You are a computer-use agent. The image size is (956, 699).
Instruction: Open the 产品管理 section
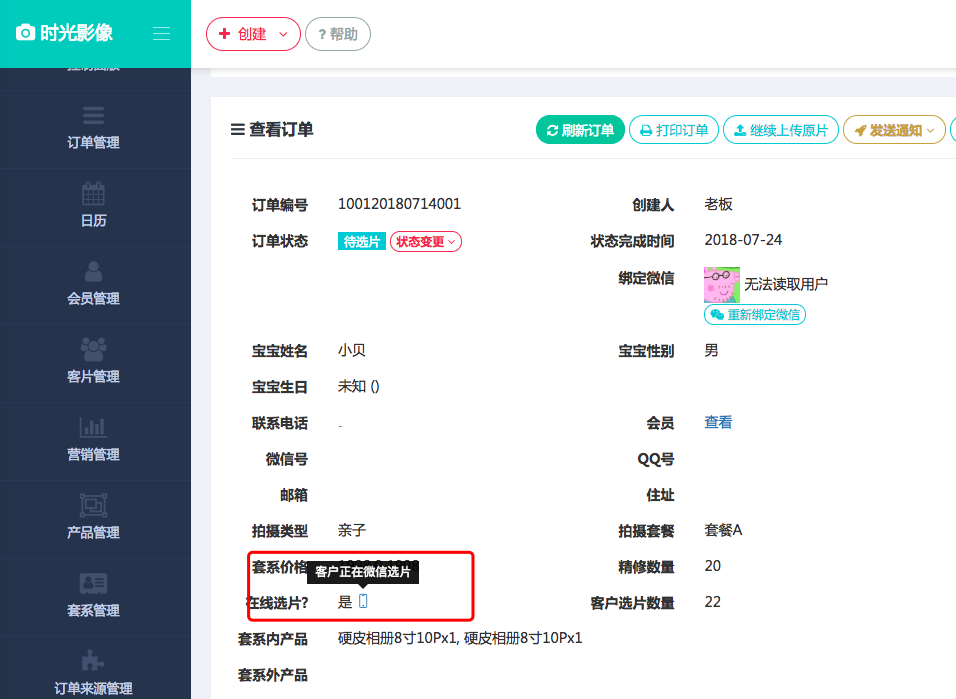[95, 518]
